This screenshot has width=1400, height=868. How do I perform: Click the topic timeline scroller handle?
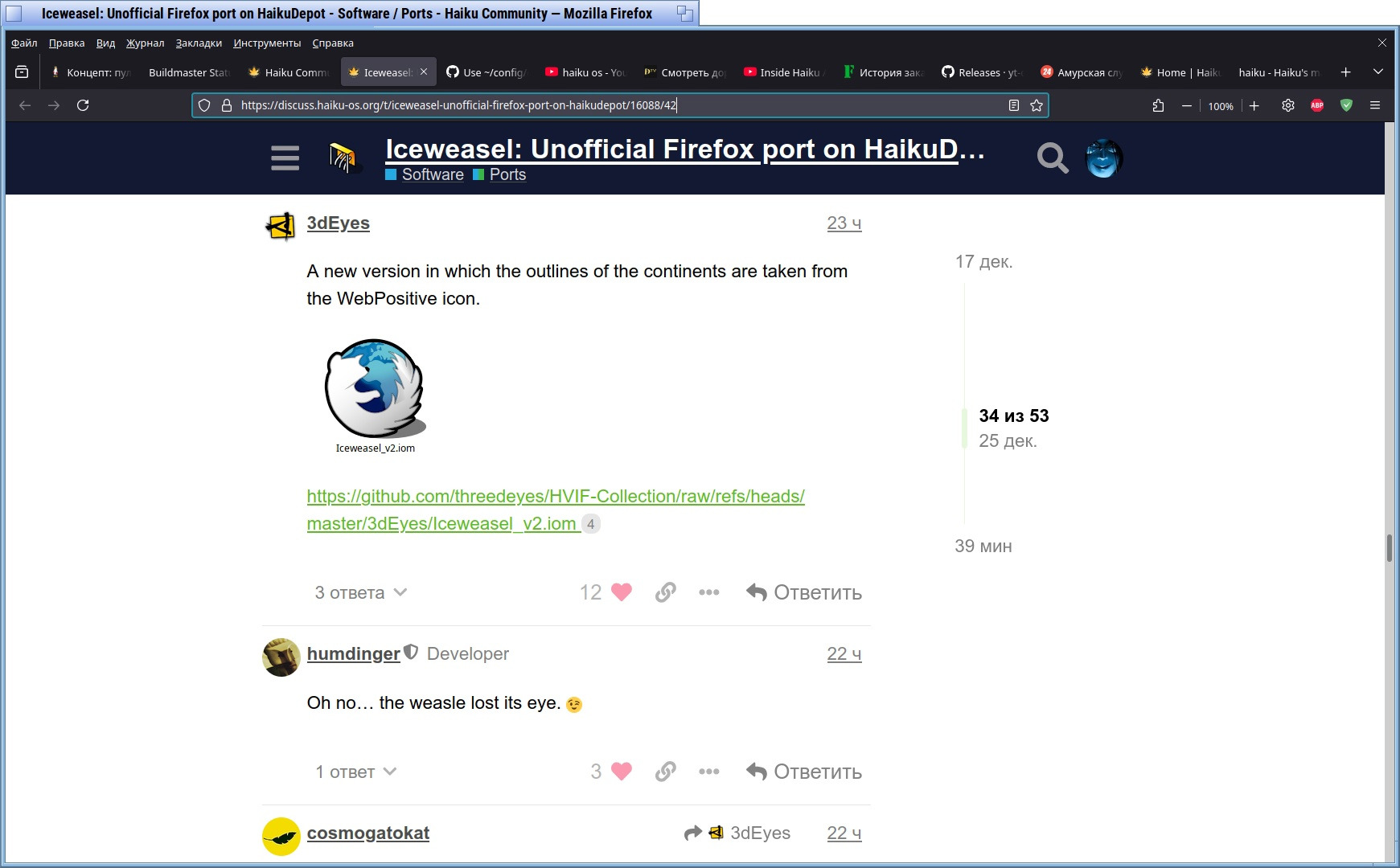click(964, 428)
